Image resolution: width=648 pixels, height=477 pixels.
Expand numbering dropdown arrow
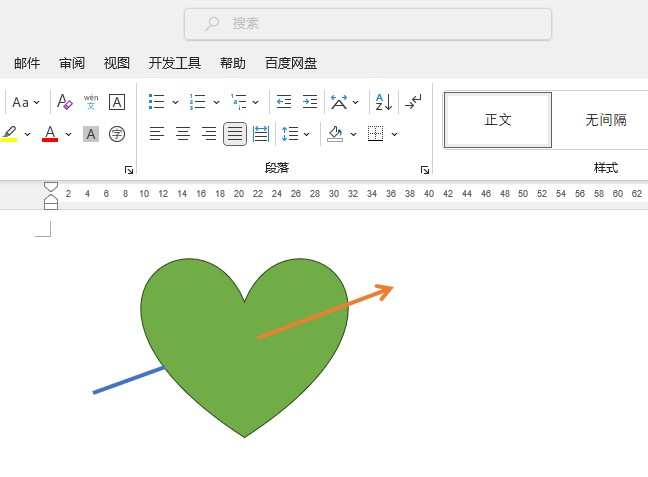(216, 102)
